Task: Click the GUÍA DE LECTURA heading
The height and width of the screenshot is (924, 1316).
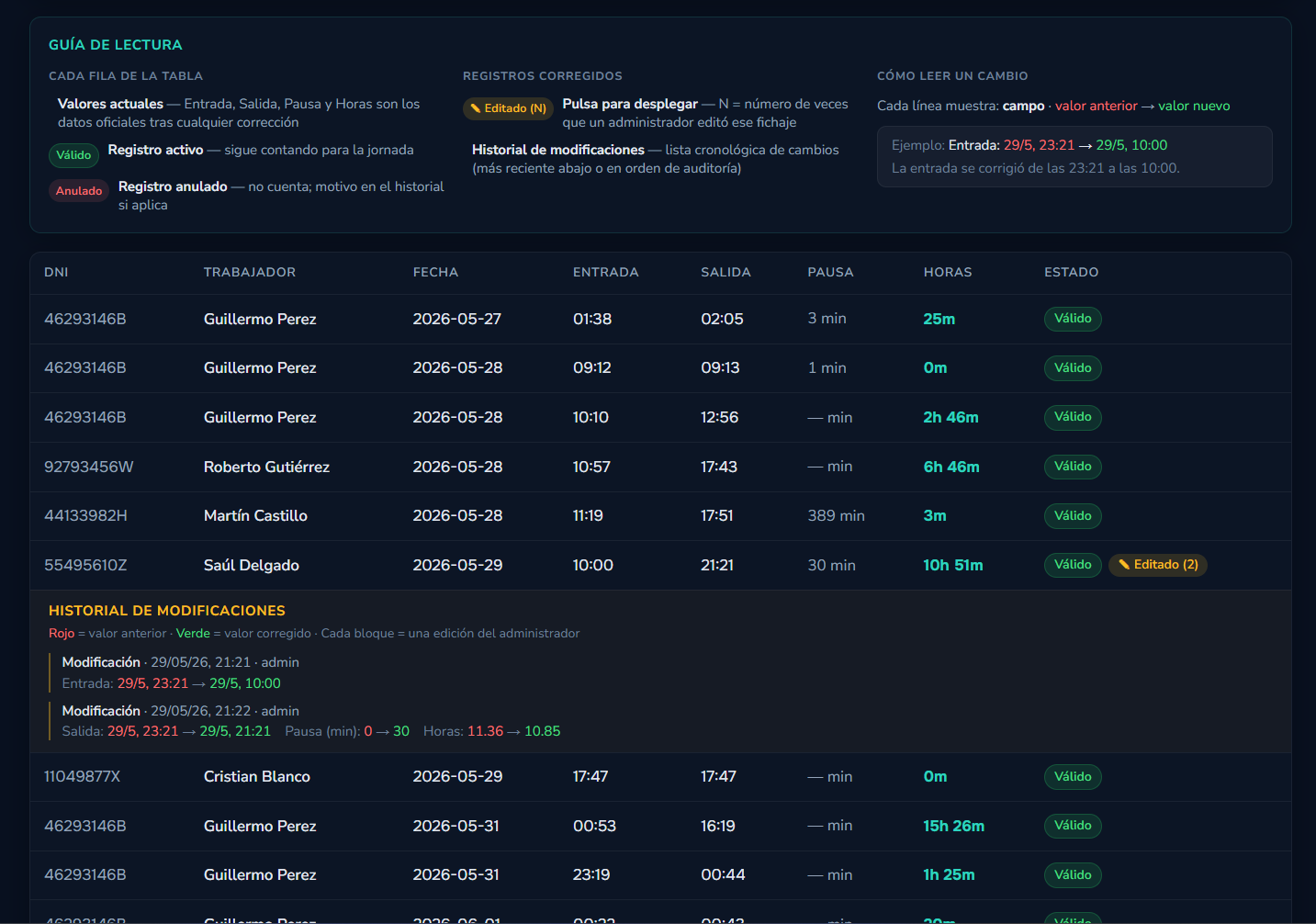Action: (116, 45)
